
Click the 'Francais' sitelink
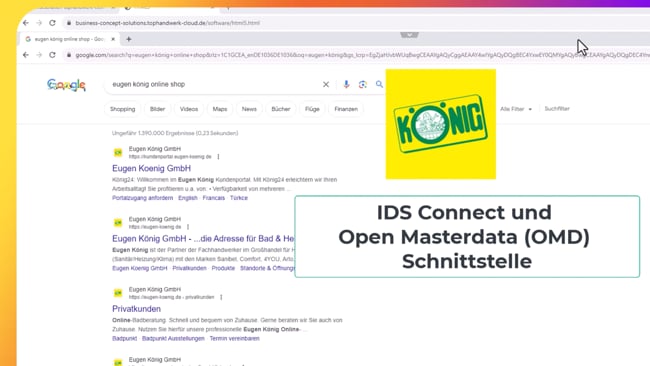[x=214, y=198]
